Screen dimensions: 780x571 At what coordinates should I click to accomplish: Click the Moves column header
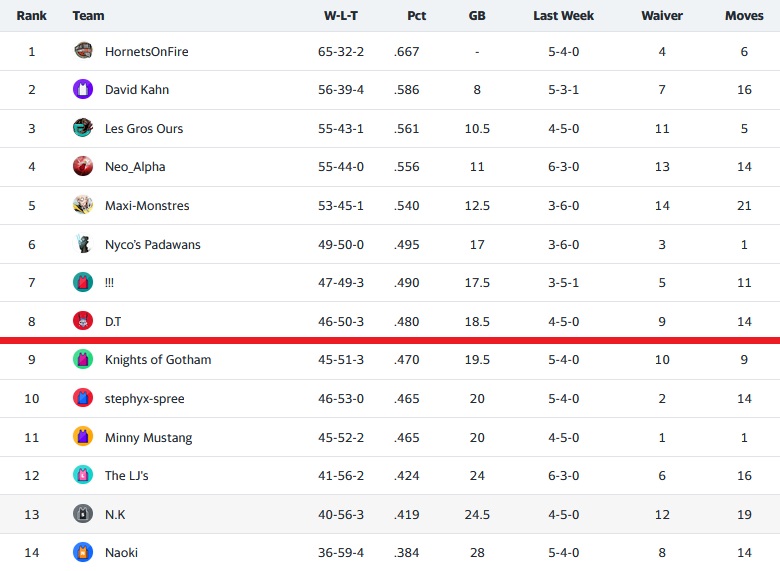point(744,16)
